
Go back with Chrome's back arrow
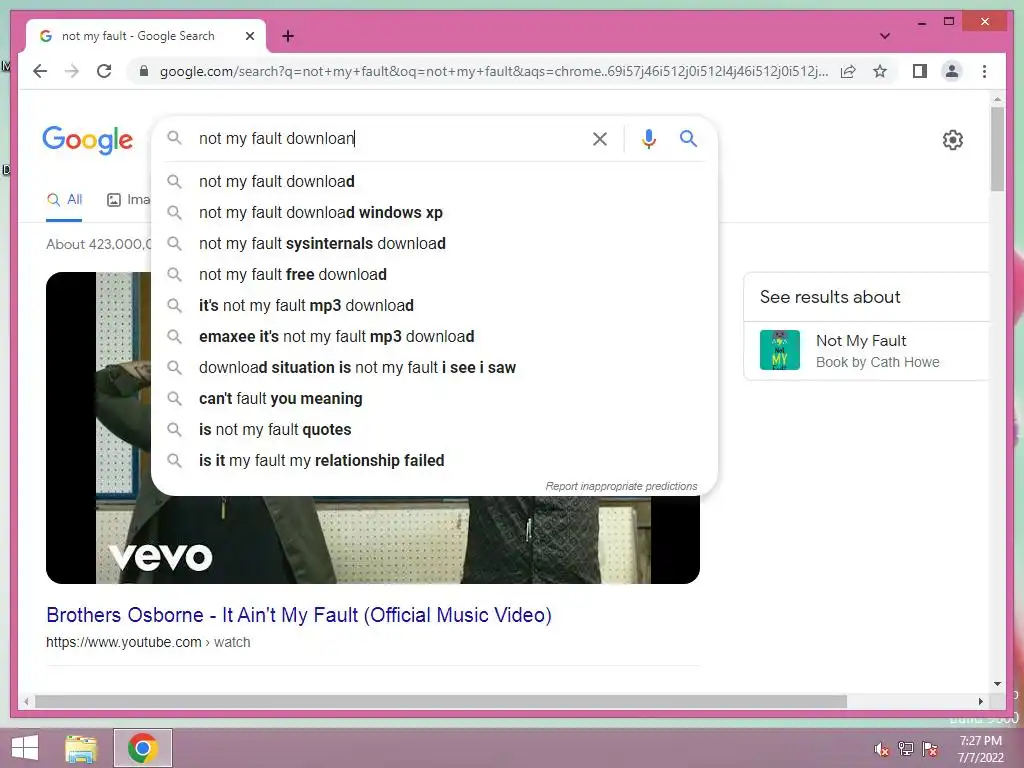(x=40, y=71)
